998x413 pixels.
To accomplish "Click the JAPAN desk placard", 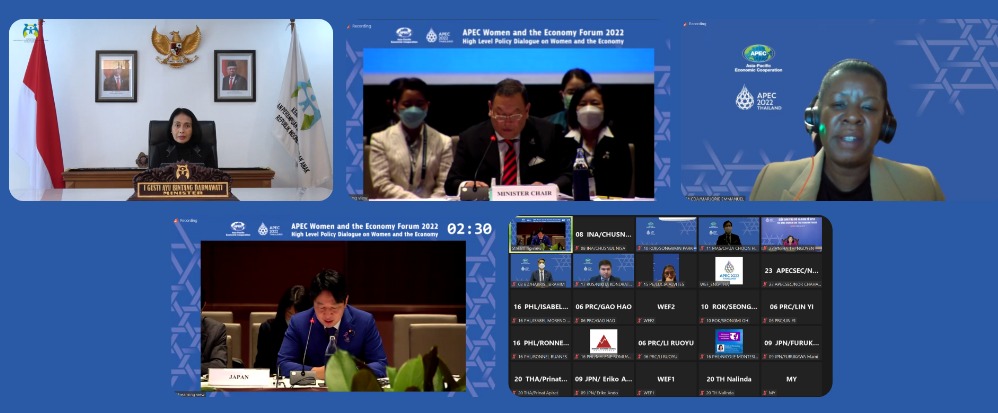I will pyautogui.click(x=239, y=377).
